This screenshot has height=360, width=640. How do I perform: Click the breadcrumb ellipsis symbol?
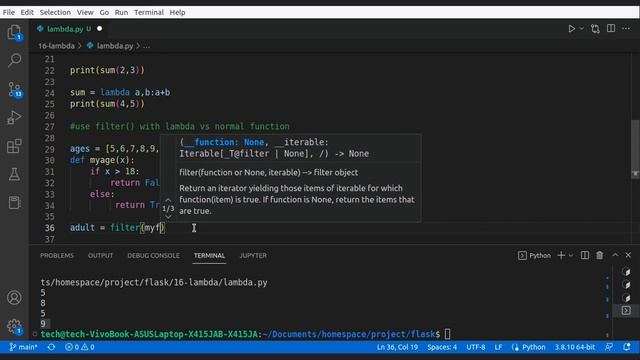(146, 46)
